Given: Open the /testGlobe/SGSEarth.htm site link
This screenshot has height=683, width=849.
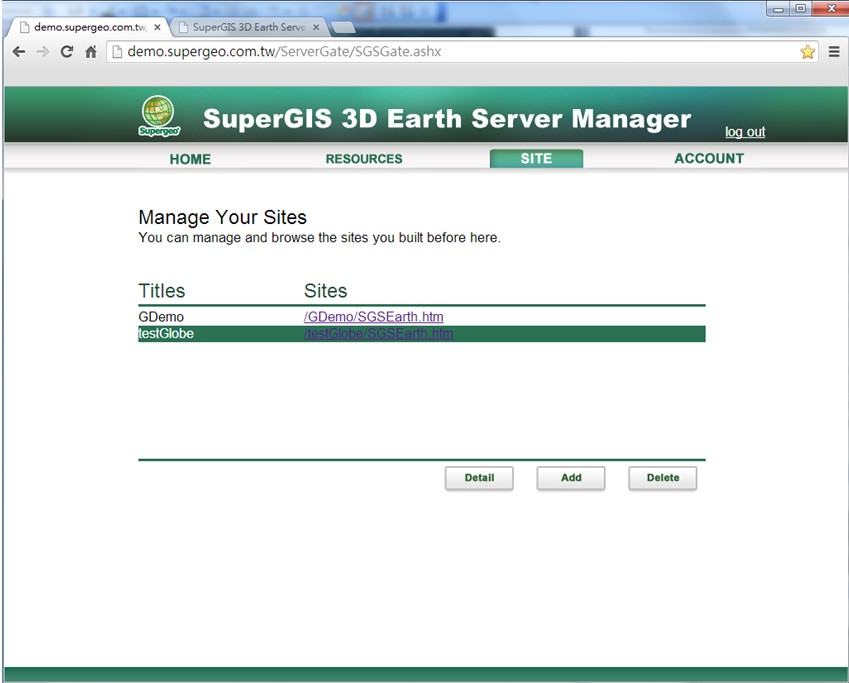Looking at the screenshot, I should click(x=378, y=334).
